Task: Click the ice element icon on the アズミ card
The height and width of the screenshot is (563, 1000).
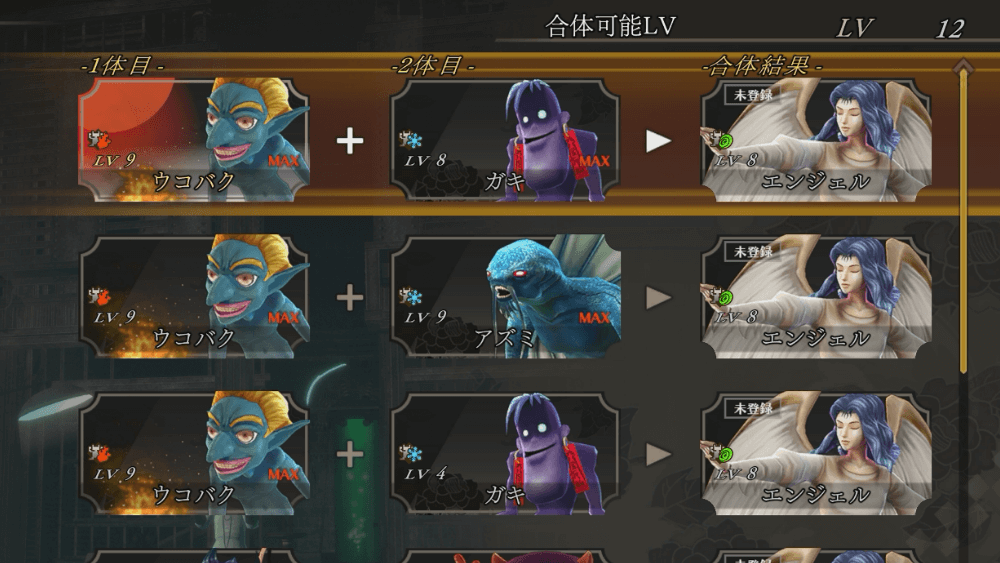Action: tap(411, 296)
